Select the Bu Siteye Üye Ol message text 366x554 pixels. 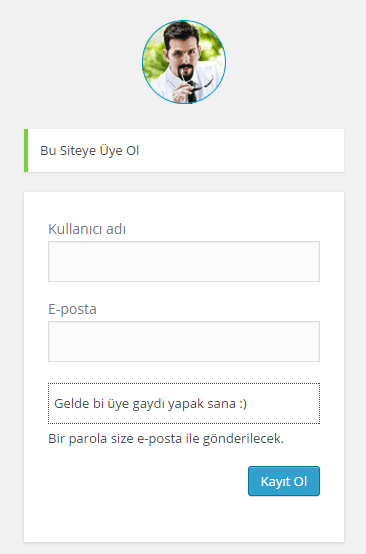(89, 151)
